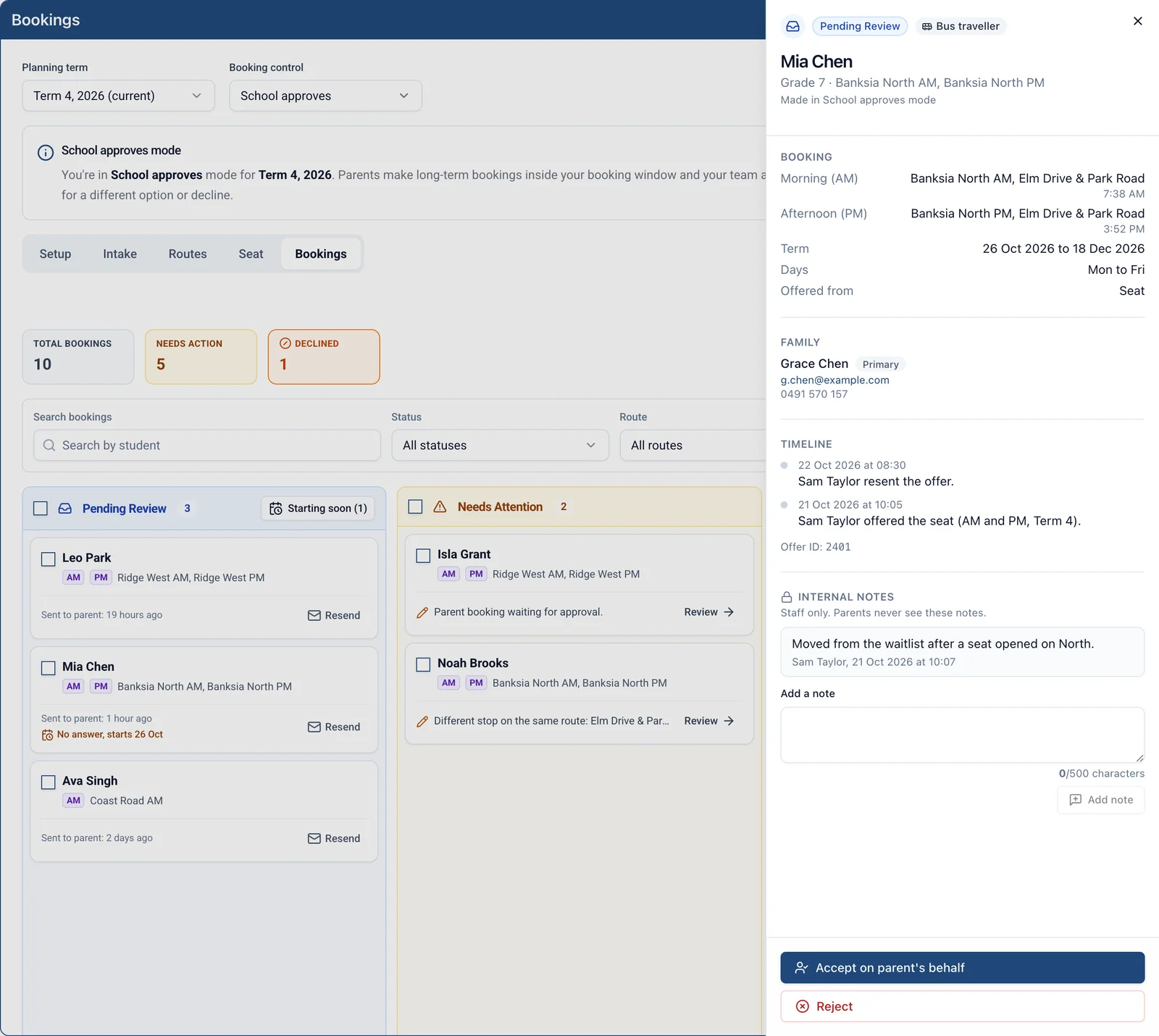
Task: Focus the Add a note text area
Action: (962, 735)
